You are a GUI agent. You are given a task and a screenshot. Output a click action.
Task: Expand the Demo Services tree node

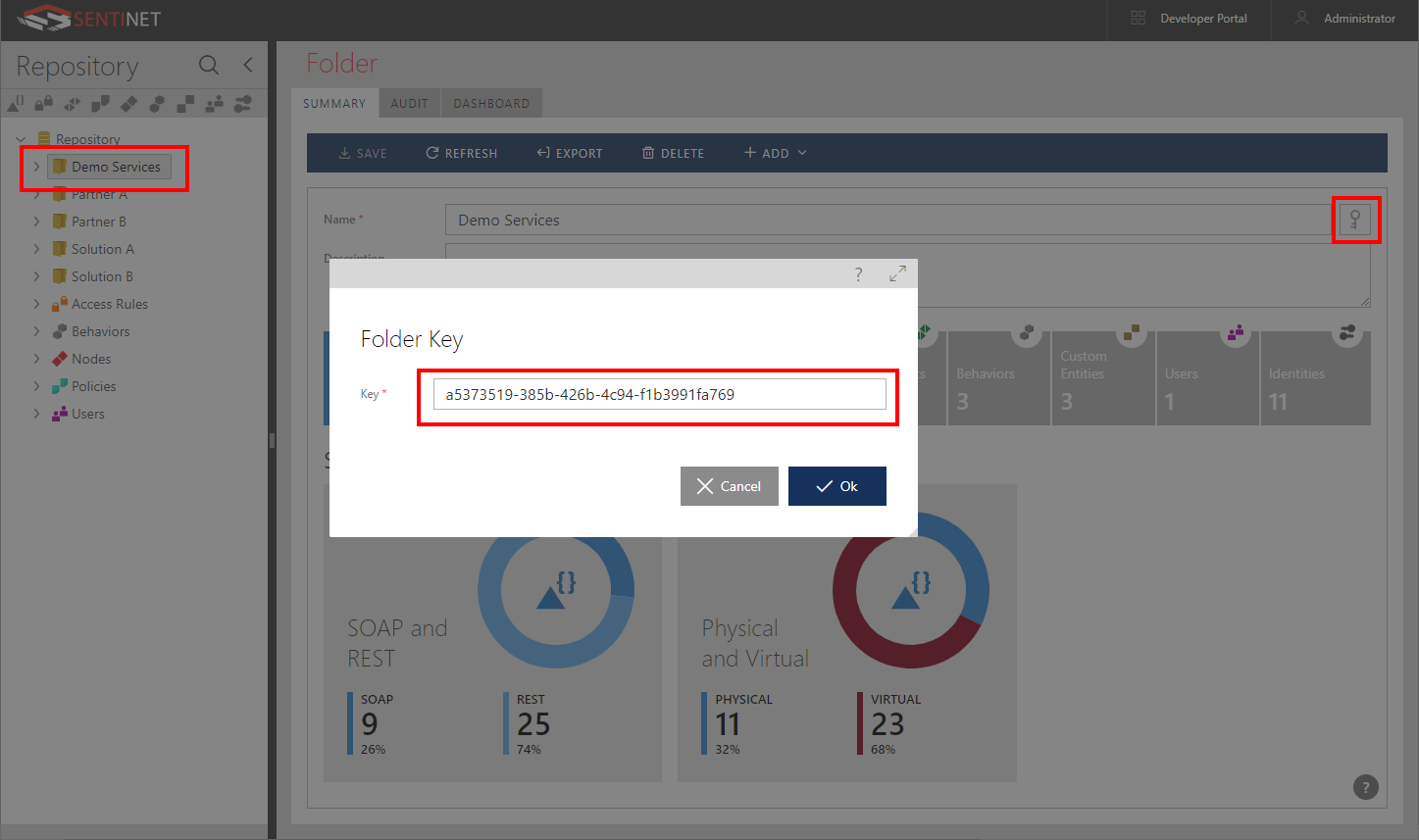36,167
